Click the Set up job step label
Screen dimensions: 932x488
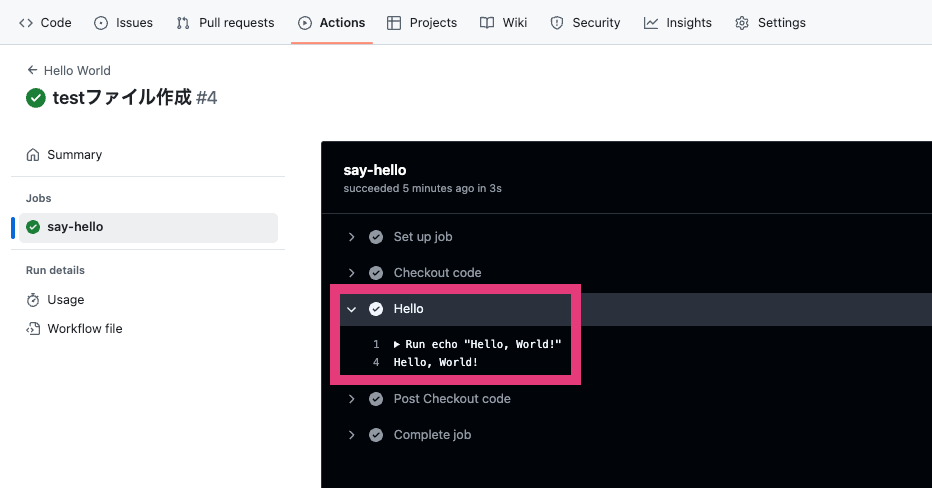[x=423, y=237]
